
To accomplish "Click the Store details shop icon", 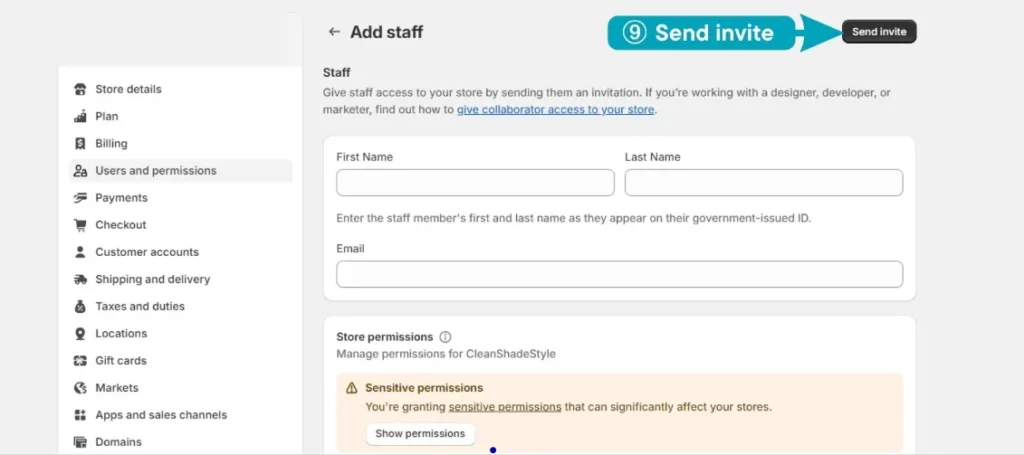I will (80, 89).
